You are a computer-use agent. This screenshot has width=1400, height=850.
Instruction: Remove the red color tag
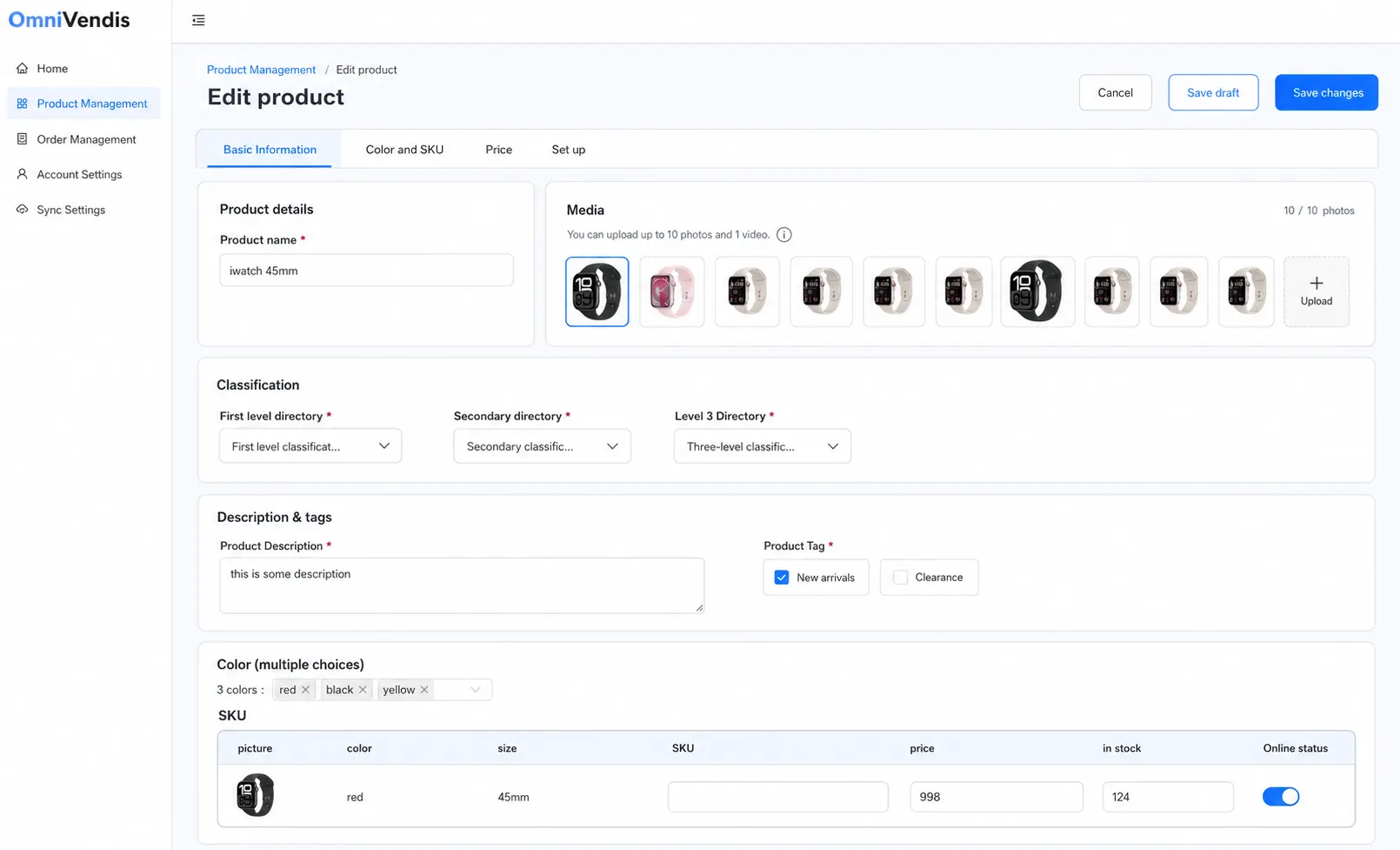[305, 690]
